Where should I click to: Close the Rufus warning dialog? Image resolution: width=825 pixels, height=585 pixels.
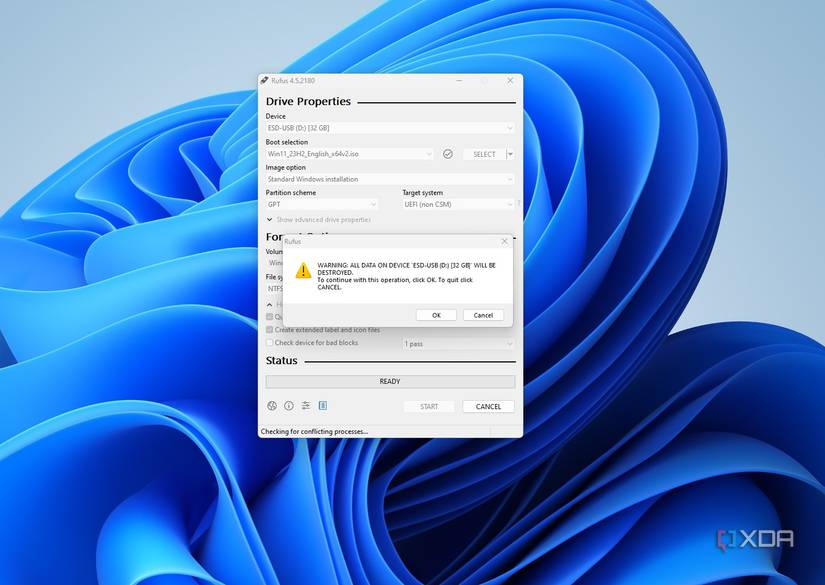[x=504, y=241]
